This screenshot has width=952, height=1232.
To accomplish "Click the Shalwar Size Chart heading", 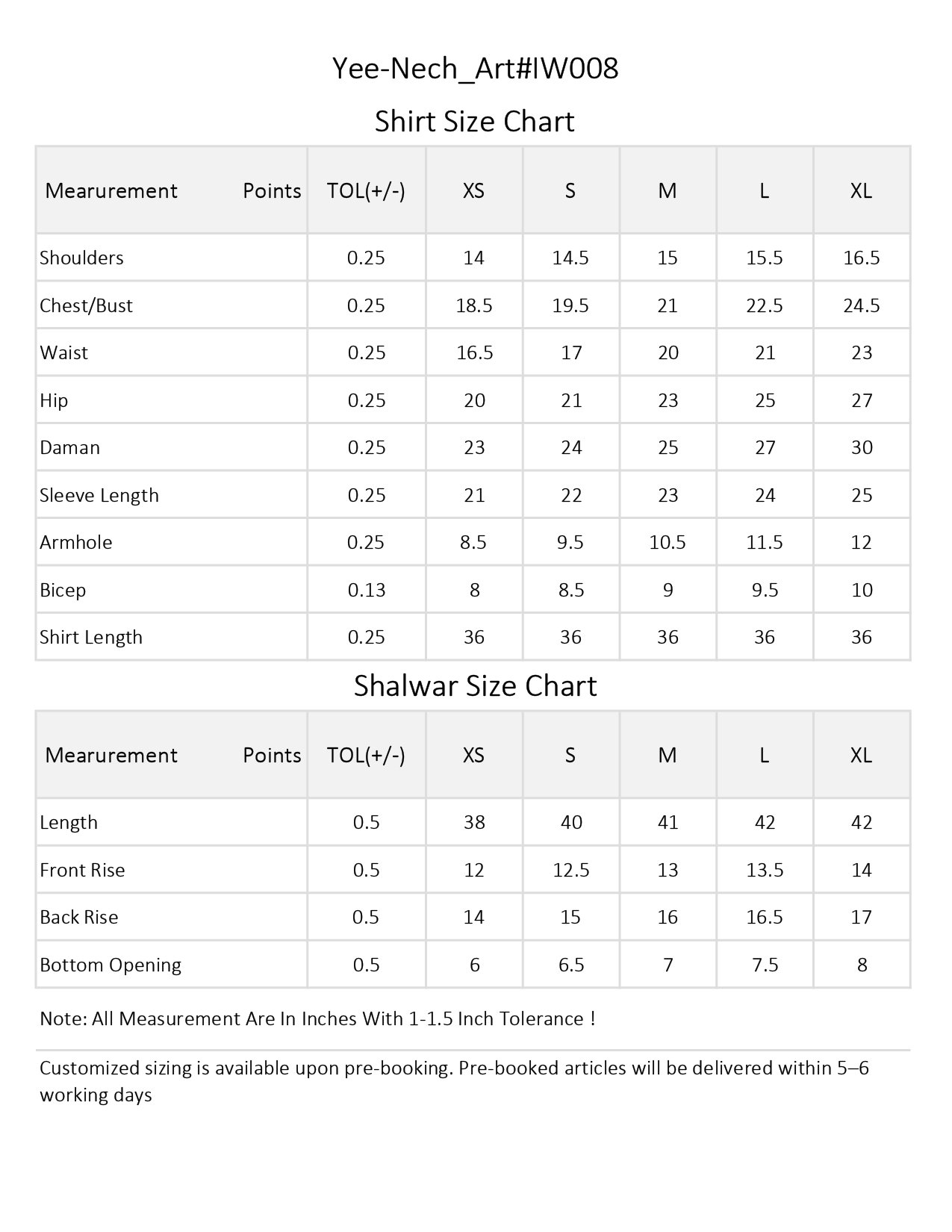I will (x=475, y=685).
